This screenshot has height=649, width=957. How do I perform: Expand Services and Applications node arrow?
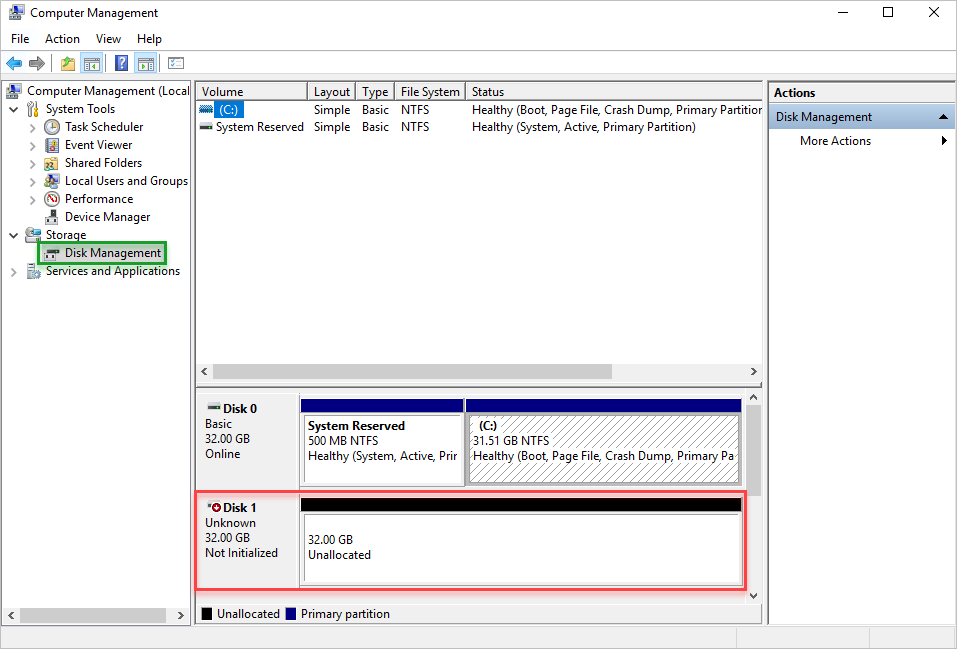(14, 271)
